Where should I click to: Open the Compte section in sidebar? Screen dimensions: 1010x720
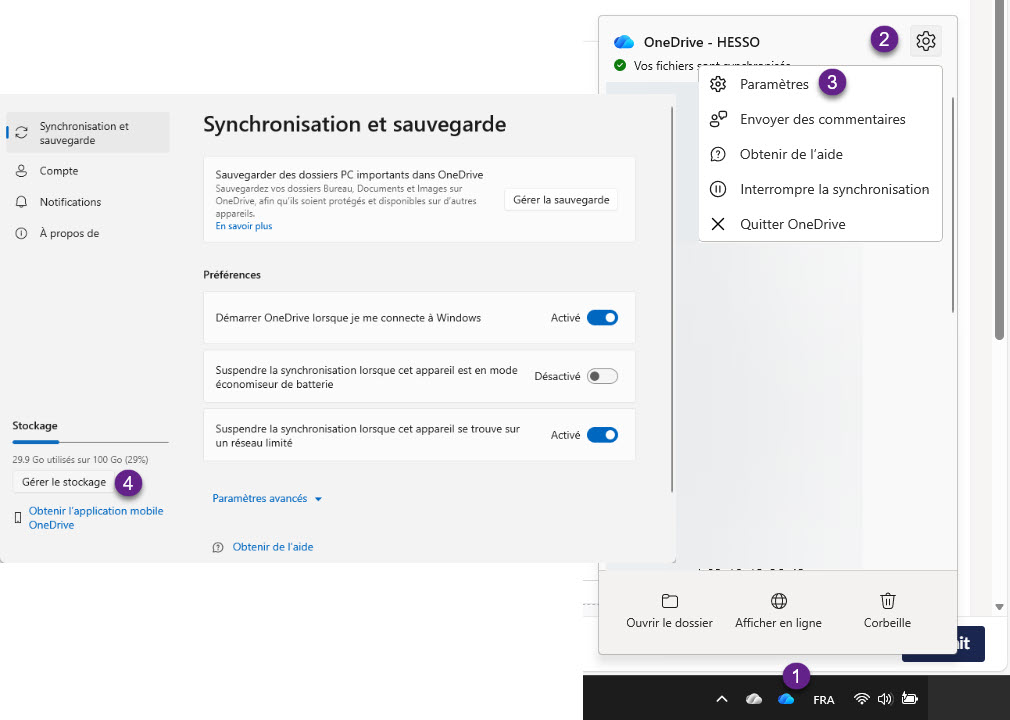pyautogui.click(x=58, y=171)
